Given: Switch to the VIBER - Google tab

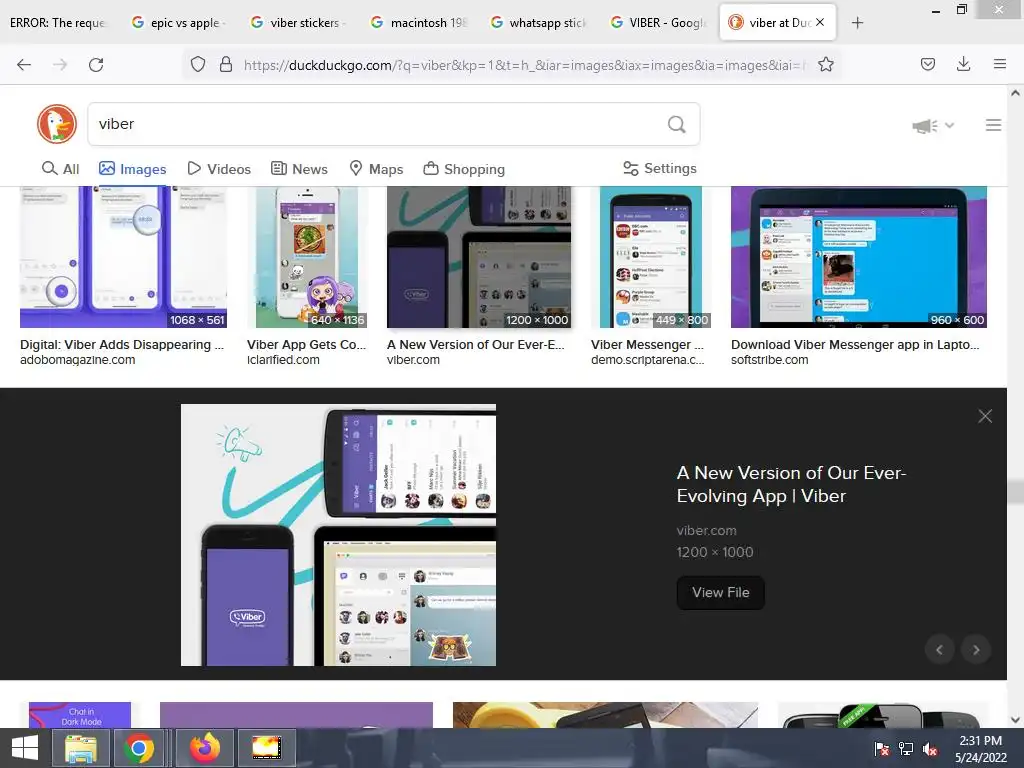Looking at the screenshot, I should coord(658,23).
